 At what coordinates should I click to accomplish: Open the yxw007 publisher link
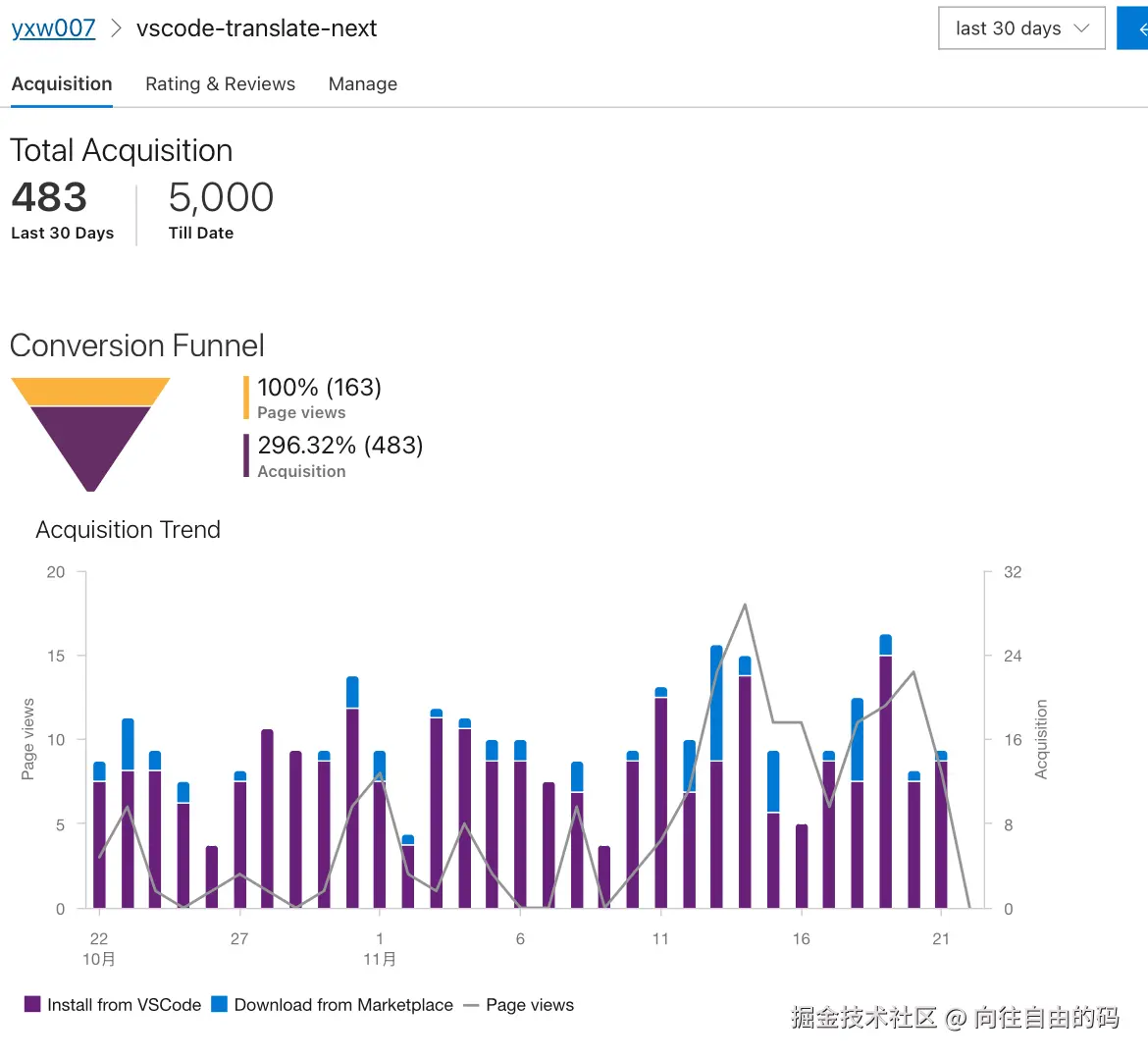pyautogui.click(x=53, y=28)
